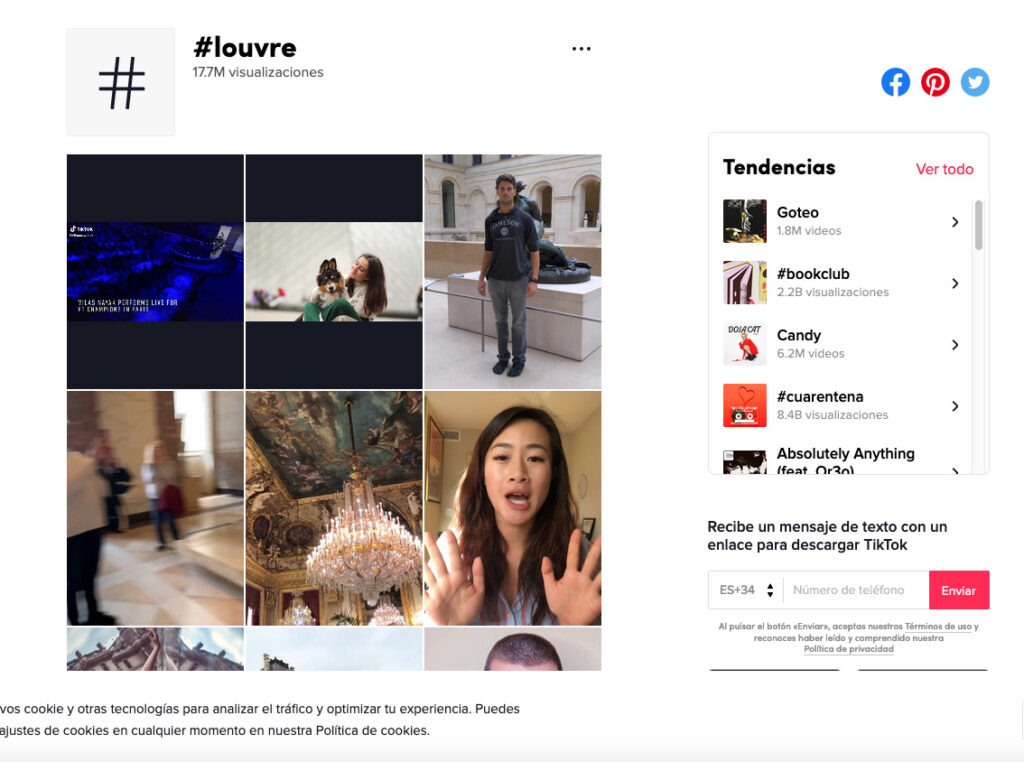Click the #bookclub trend cover image
The width and height of the screenshot is (1024, 762).
tap(744, 283)
